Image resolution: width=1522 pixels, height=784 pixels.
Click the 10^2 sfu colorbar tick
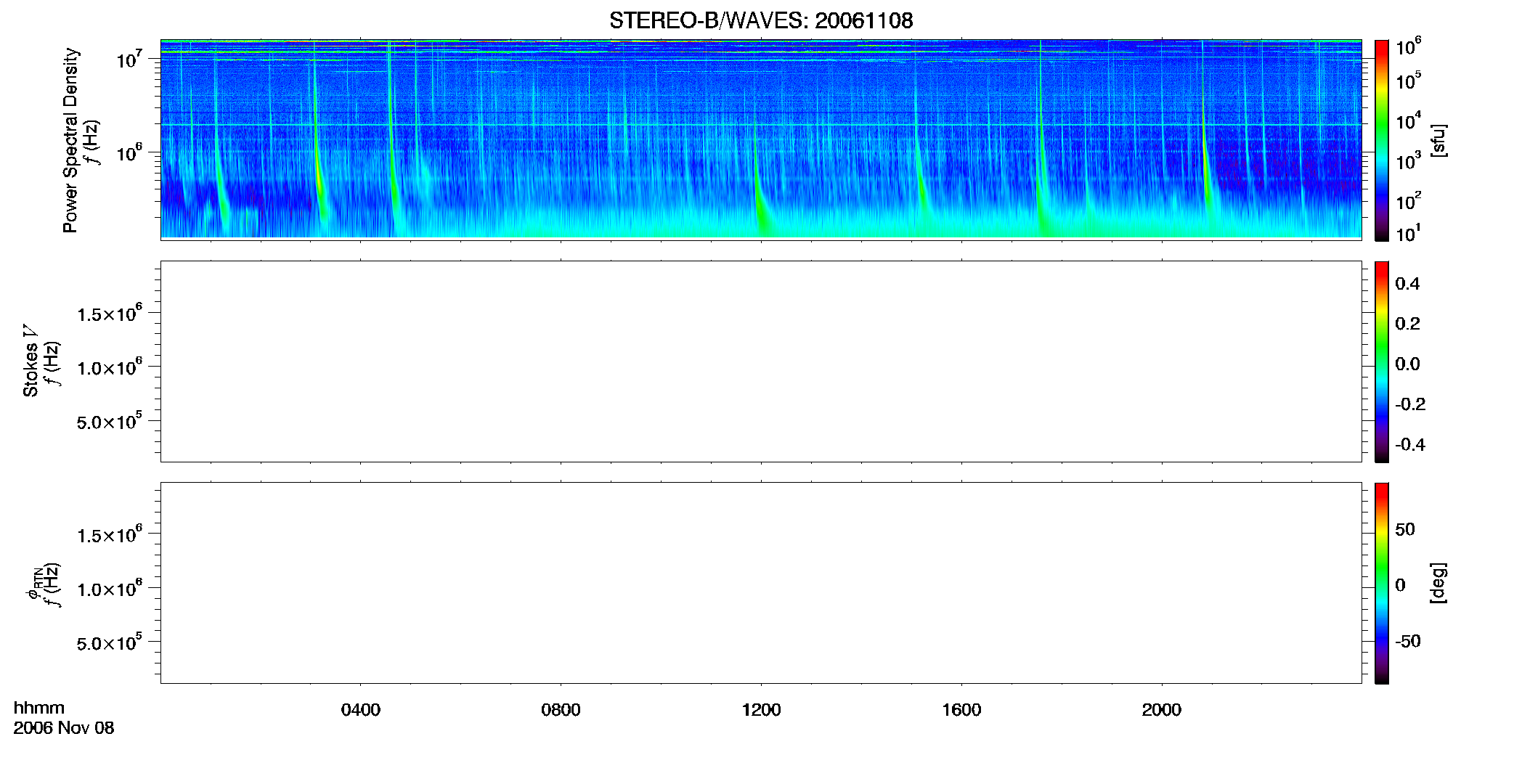[1409, 200]
